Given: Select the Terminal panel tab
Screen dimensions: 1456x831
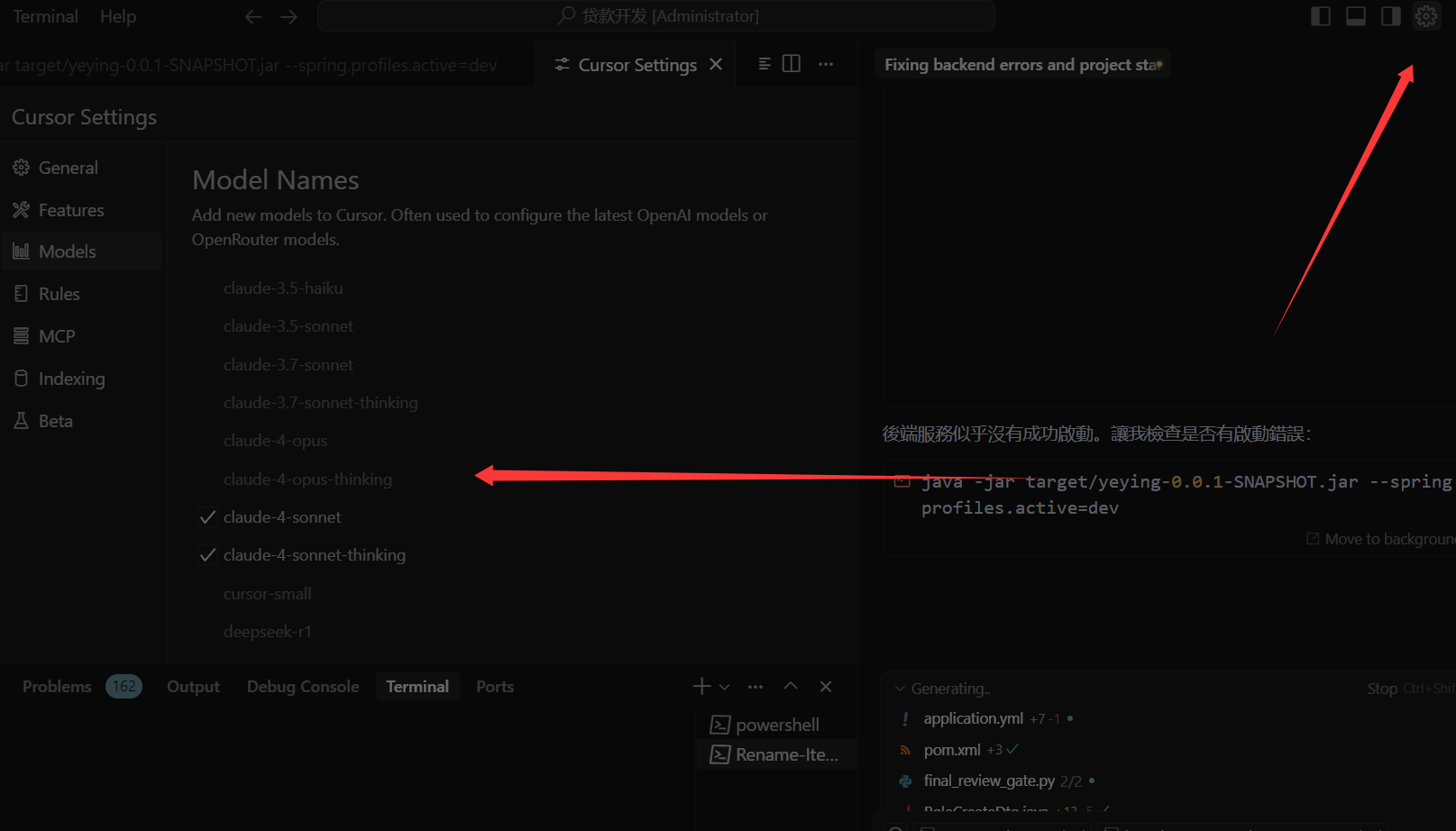Looking at the screenshot, I should tap(417, 687).
